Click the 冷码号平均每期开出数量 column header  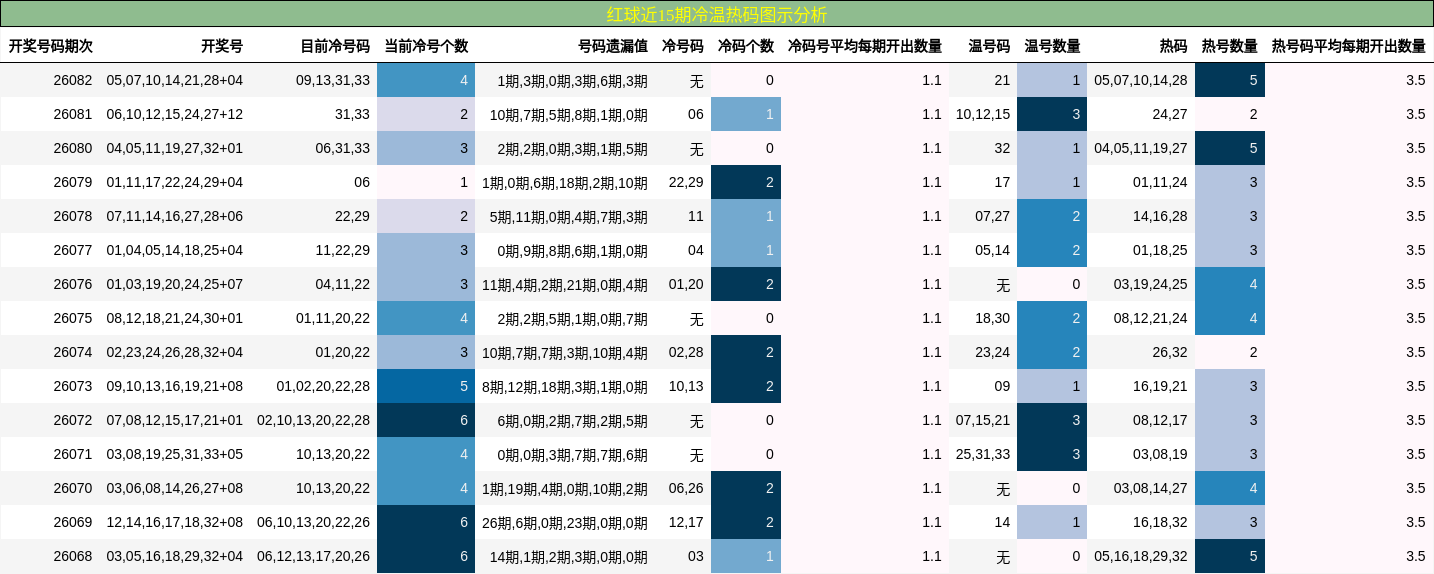(x=865, y=46)
